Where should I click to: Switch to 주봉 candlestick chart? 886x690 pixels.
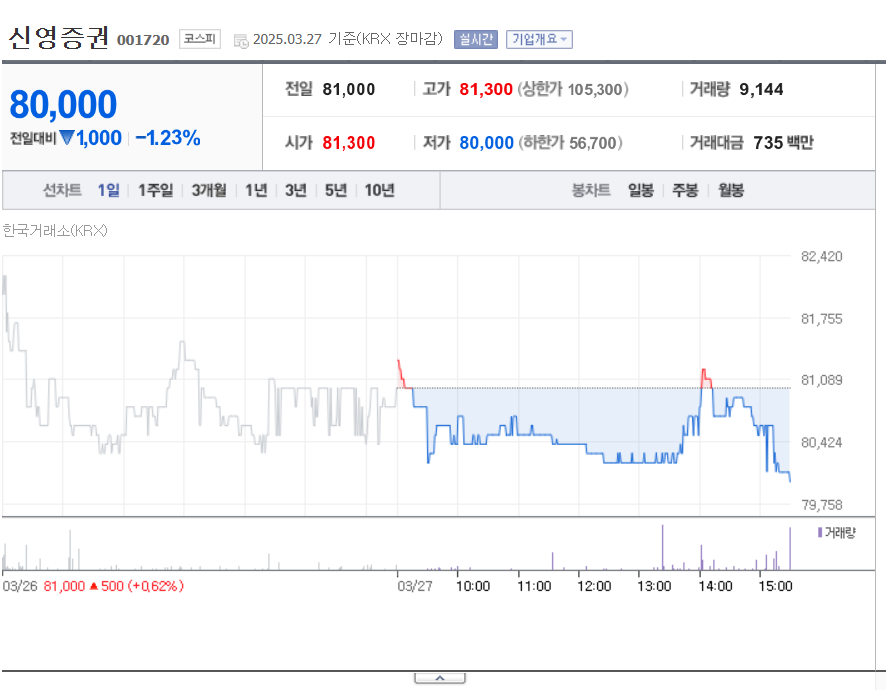(x=685, y=190)
